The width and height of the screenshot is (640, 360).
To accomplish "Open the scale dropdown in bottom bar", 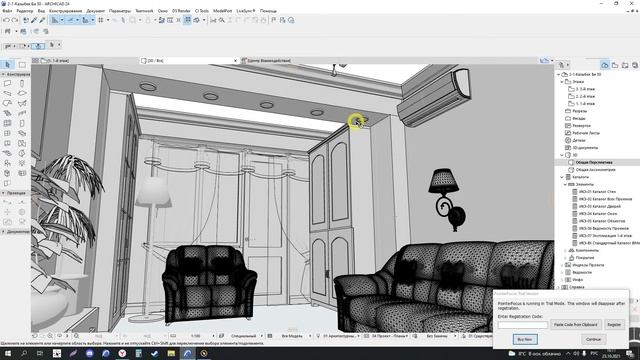I will 213,336.
